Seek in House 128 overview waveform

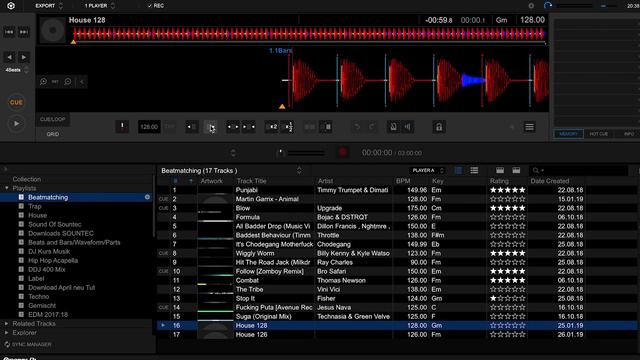pos(309,34)
